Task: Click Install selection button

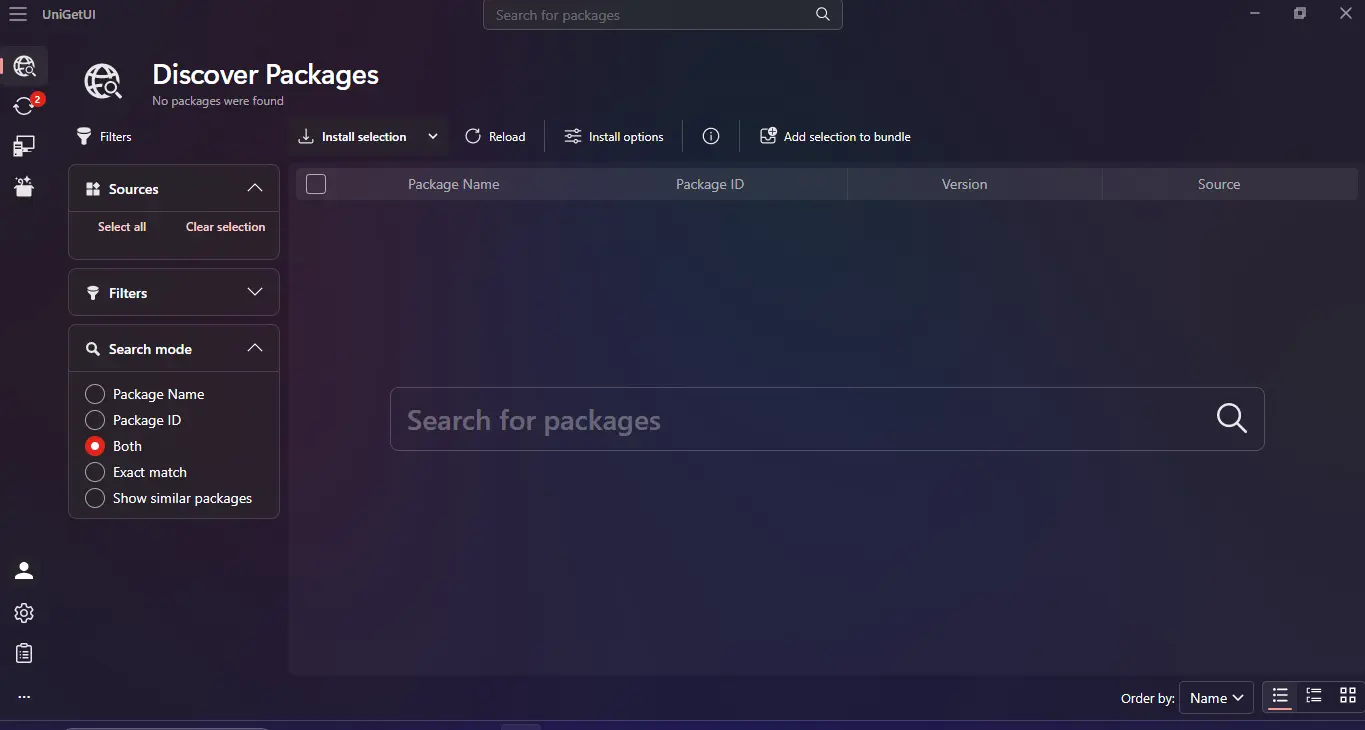Action: click(354, 136)
